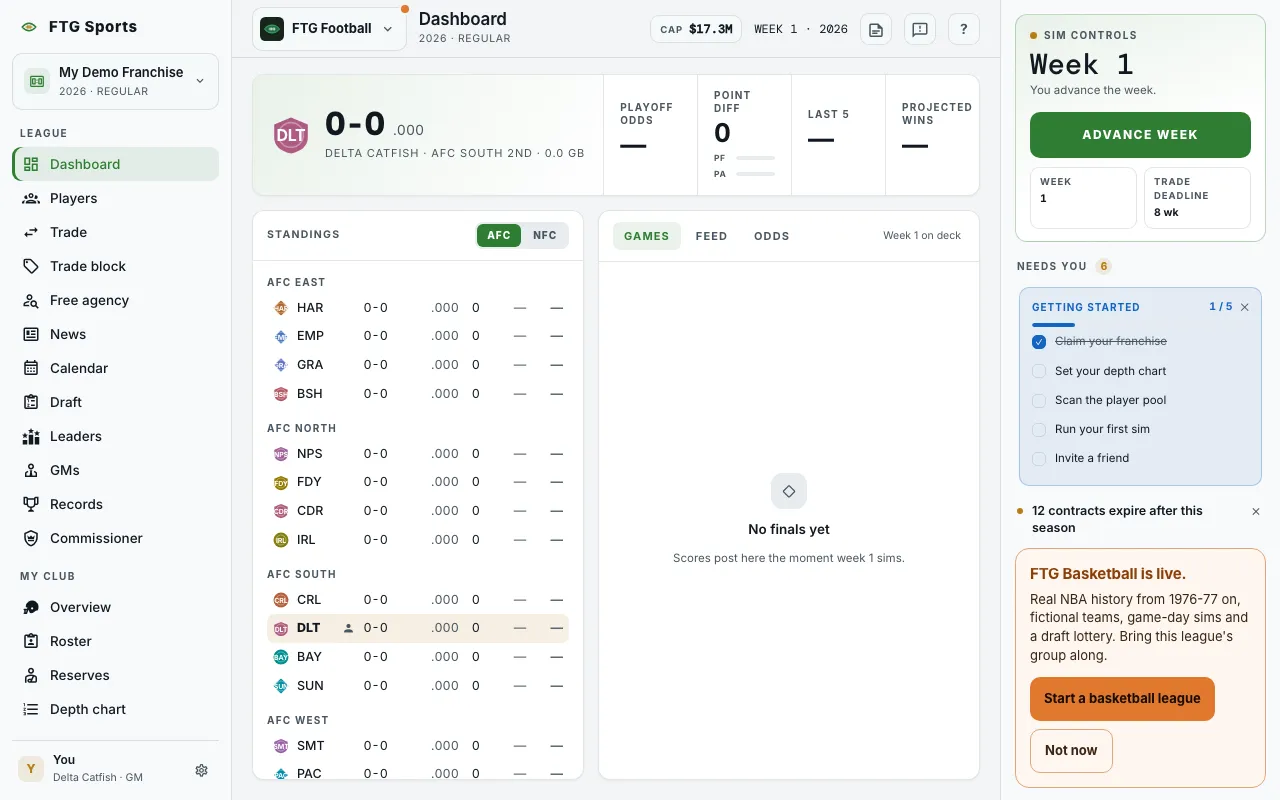This screenshot has width=1280, height=800.
Task: Select the Games tab
Action: click(646, 236)
